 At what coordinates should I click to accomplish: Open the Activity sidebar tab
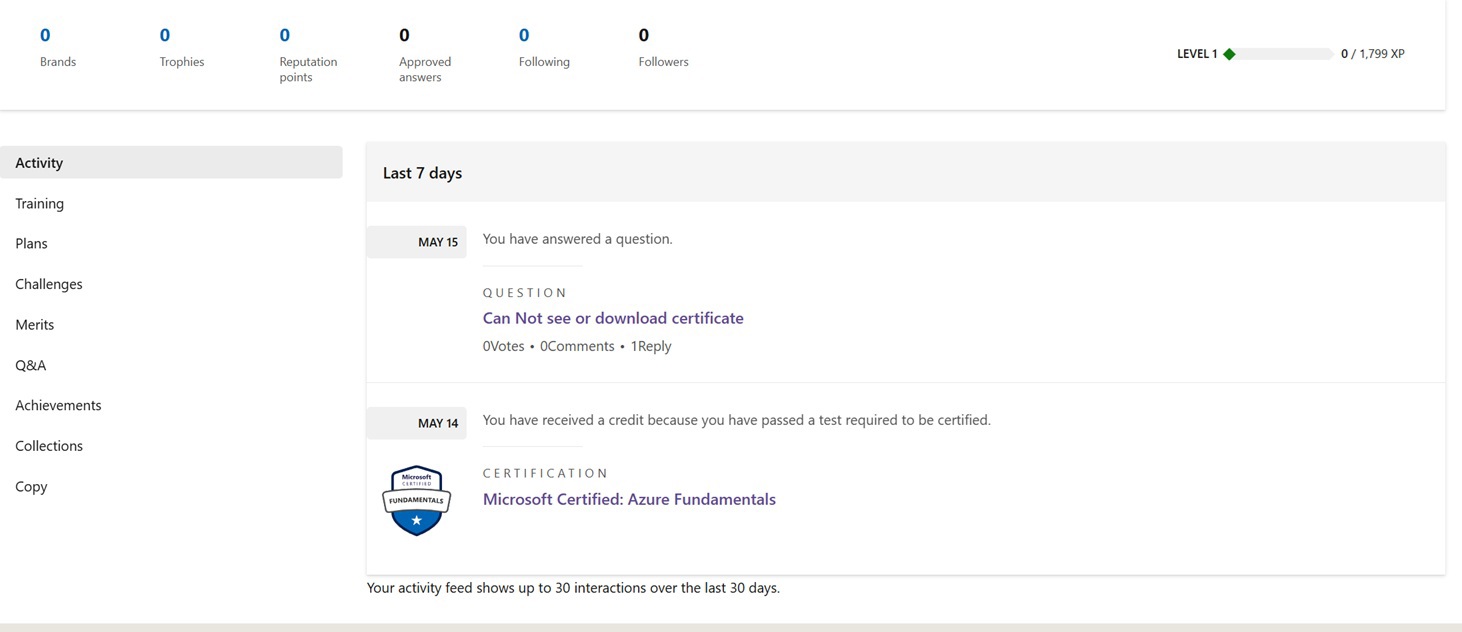[x=171, y=162]
